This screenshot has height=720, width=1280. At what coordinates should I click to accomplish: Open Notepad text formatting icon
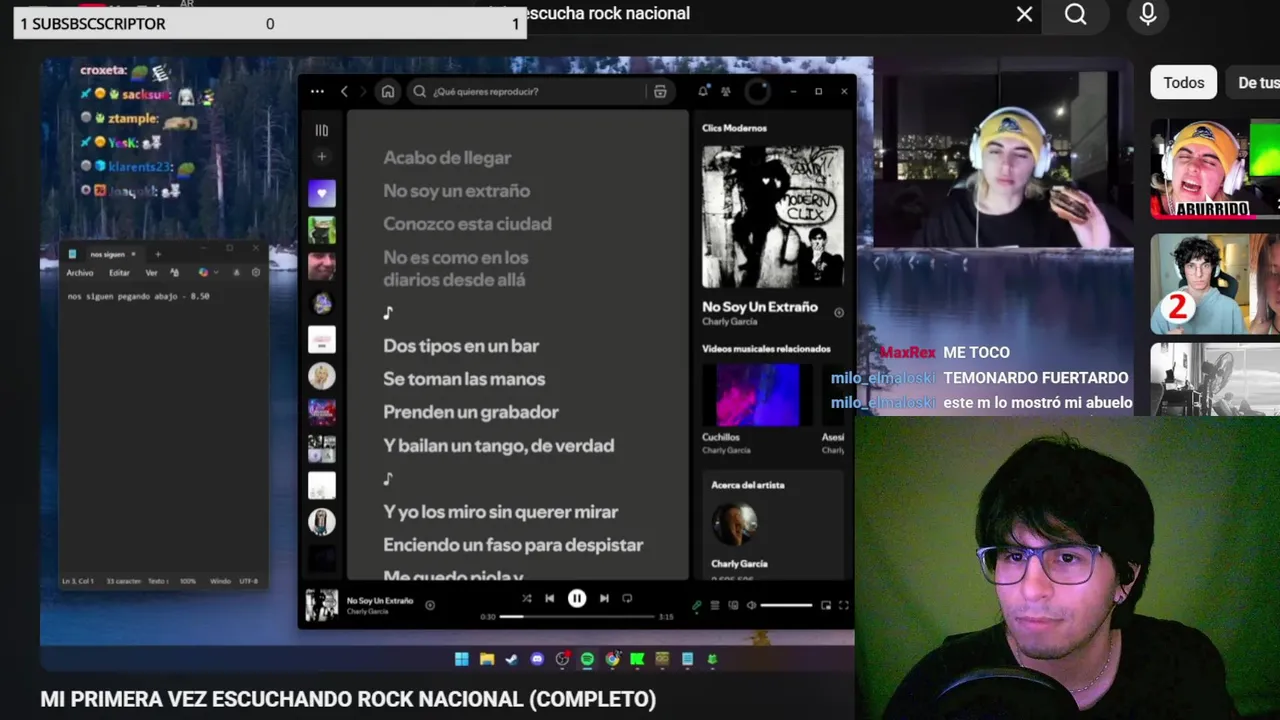coord(175,272)
